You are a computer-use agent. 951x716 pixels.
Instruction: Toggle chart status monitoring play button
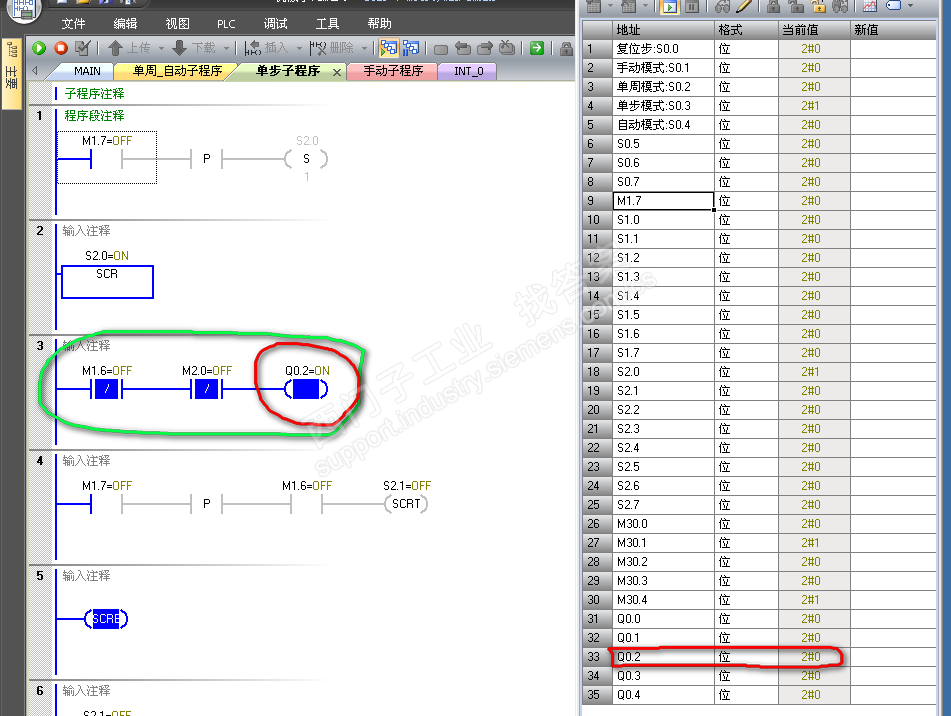point(669,6)
